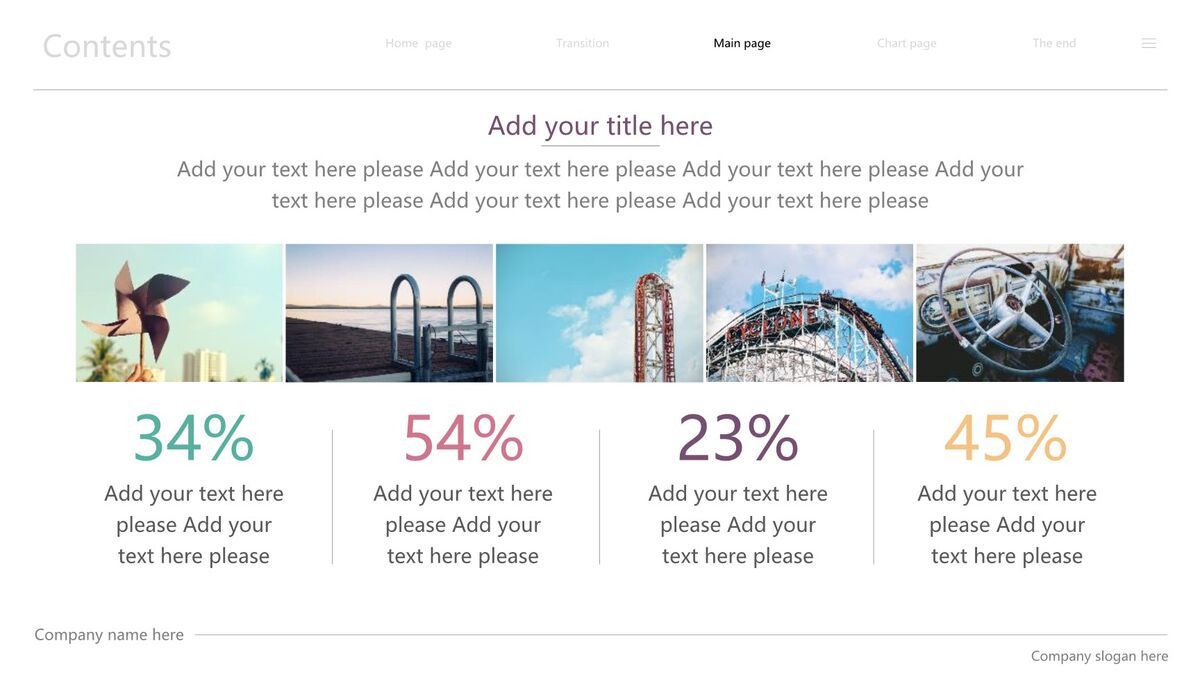Click the Company slogan here text
The image size is (1200, 675).
[1099, 656]
